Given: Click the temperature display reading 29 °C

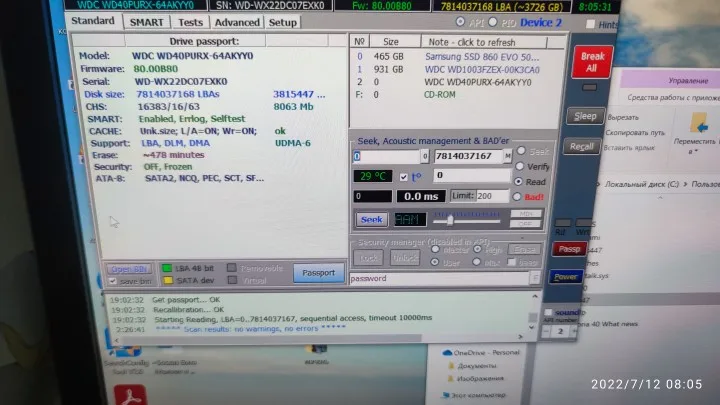Looking at the screenshot, I should (373, 176).
